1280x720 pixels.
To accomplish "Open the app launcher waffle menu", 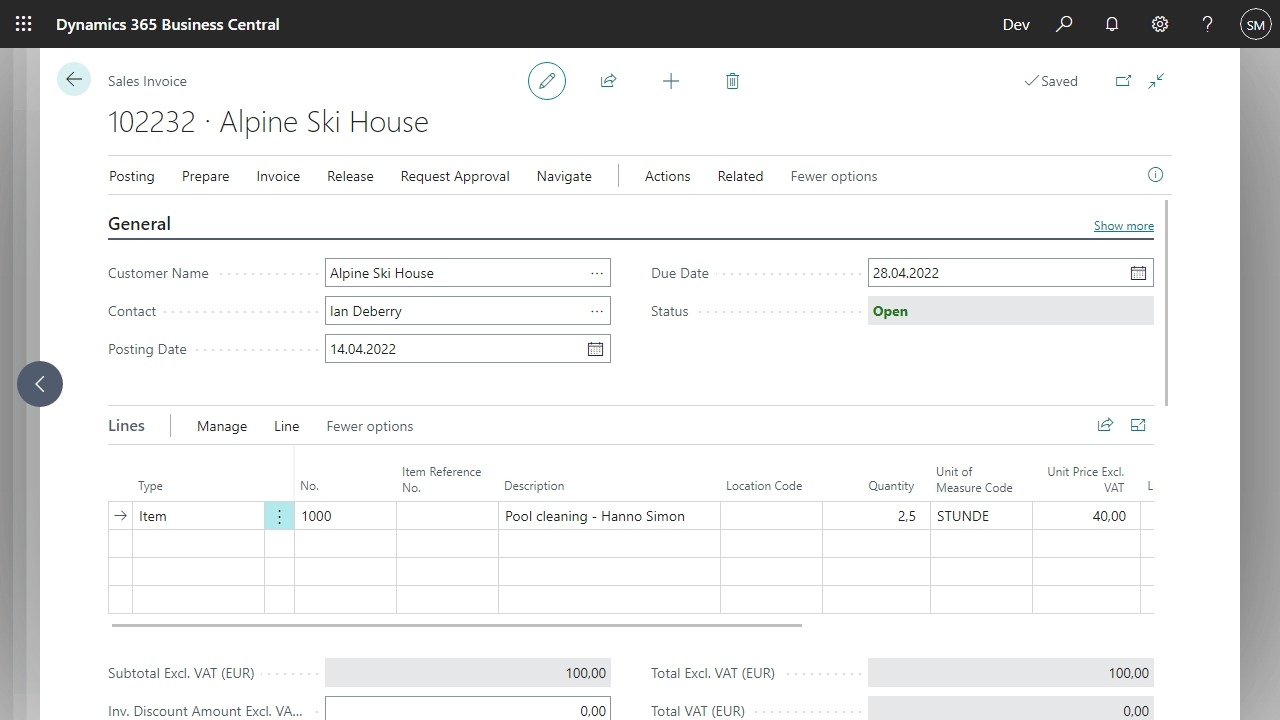I will 24,24.
